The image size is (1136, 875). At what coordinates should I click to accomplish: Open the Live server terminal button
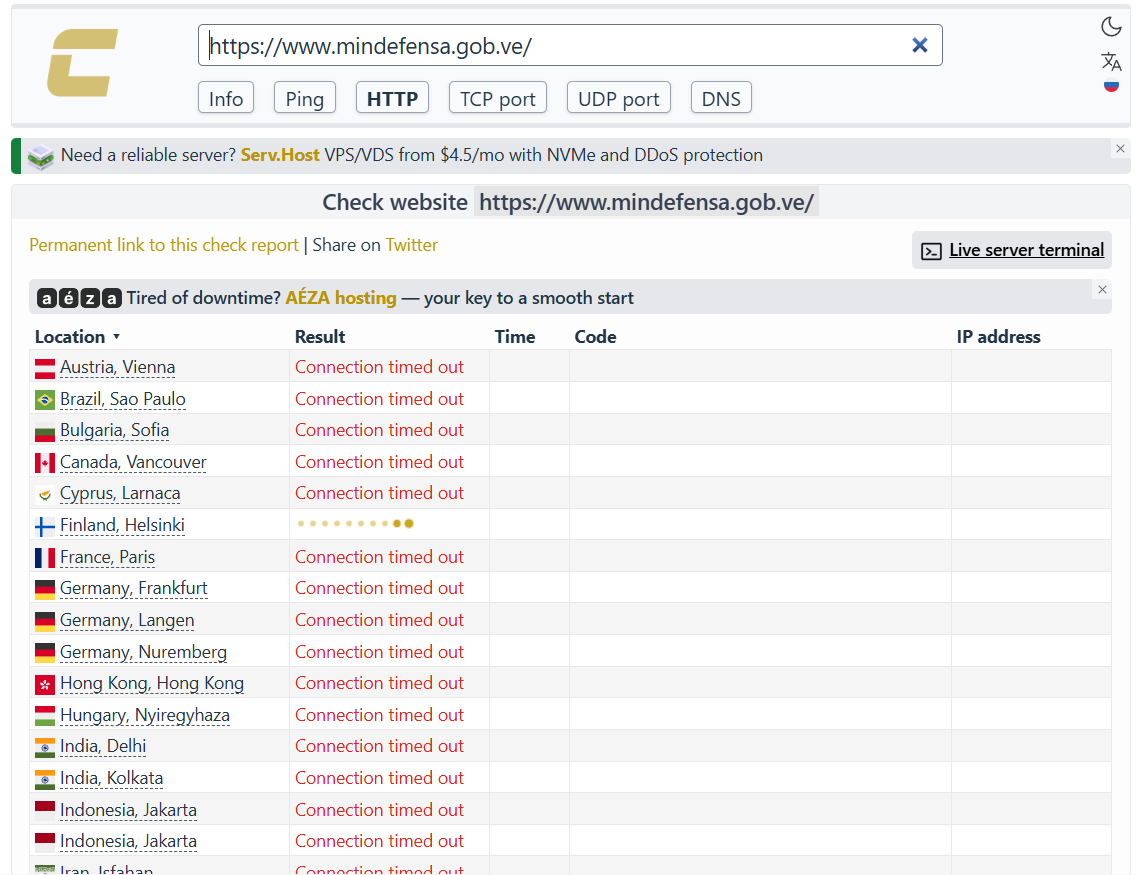tap(1011, 250)
